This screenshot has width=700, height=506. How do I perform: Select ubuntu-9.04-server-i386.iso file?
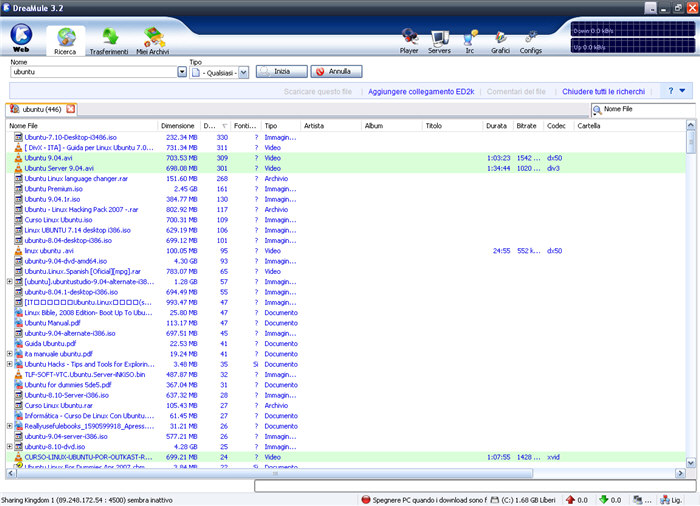point(66,436)
